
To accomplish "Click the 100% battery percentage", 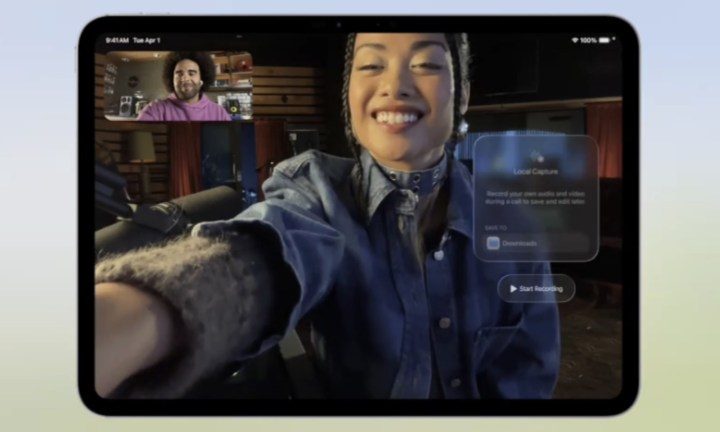I will (x=589, y=41).
